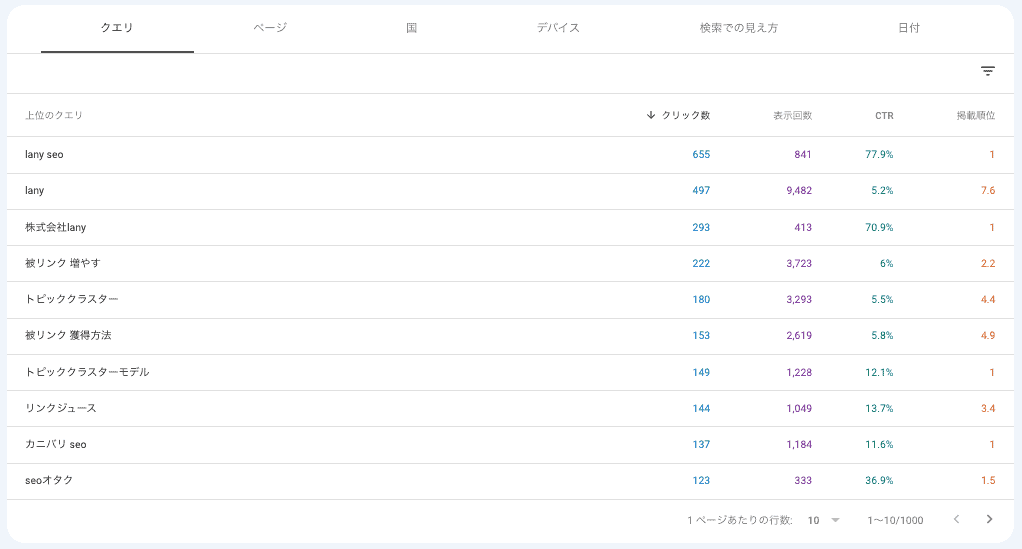The image size is (1022, 549).
Task: Switch to the ページ tab
Action: pyautogui.click(x=270, y=27)
